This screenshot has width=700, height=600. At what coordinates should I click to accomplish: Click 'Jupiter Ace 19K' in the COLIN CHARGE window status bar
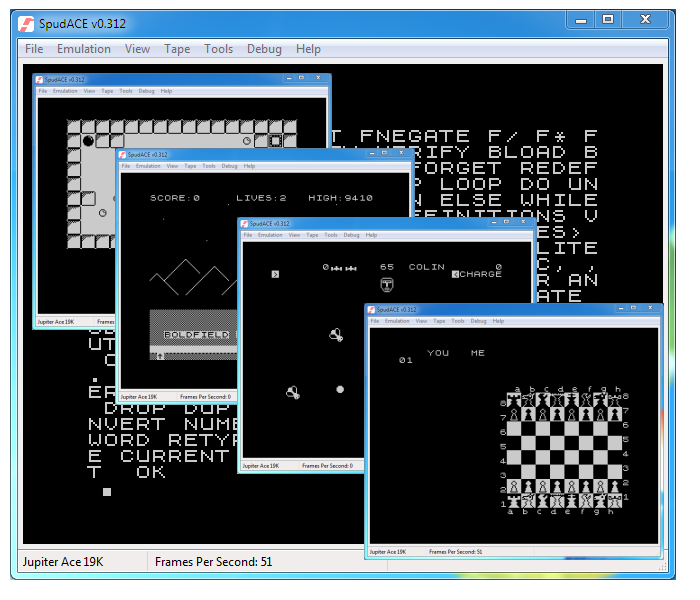261,466
